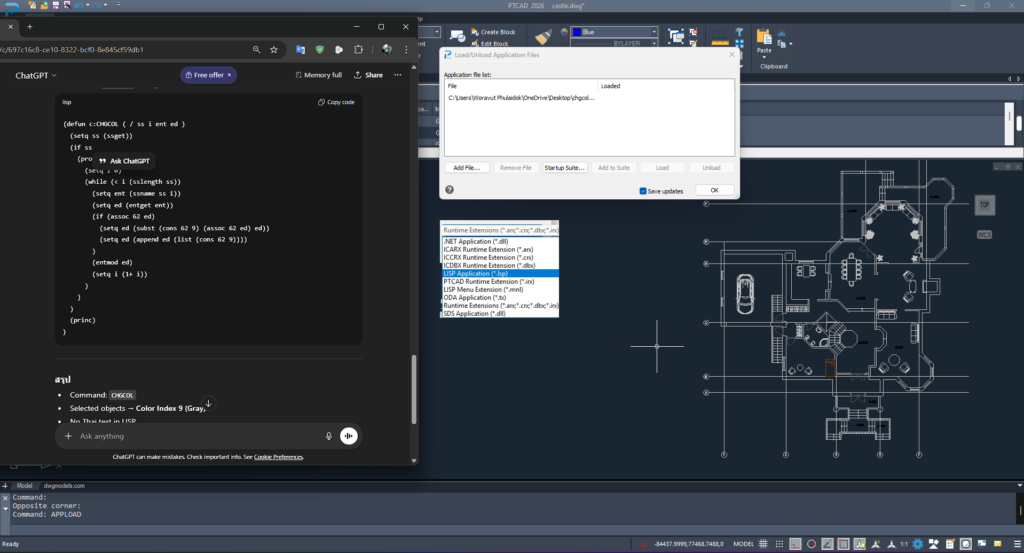Toggle the Save updates checkbox
1024x553 pixels.
[643, 191]
